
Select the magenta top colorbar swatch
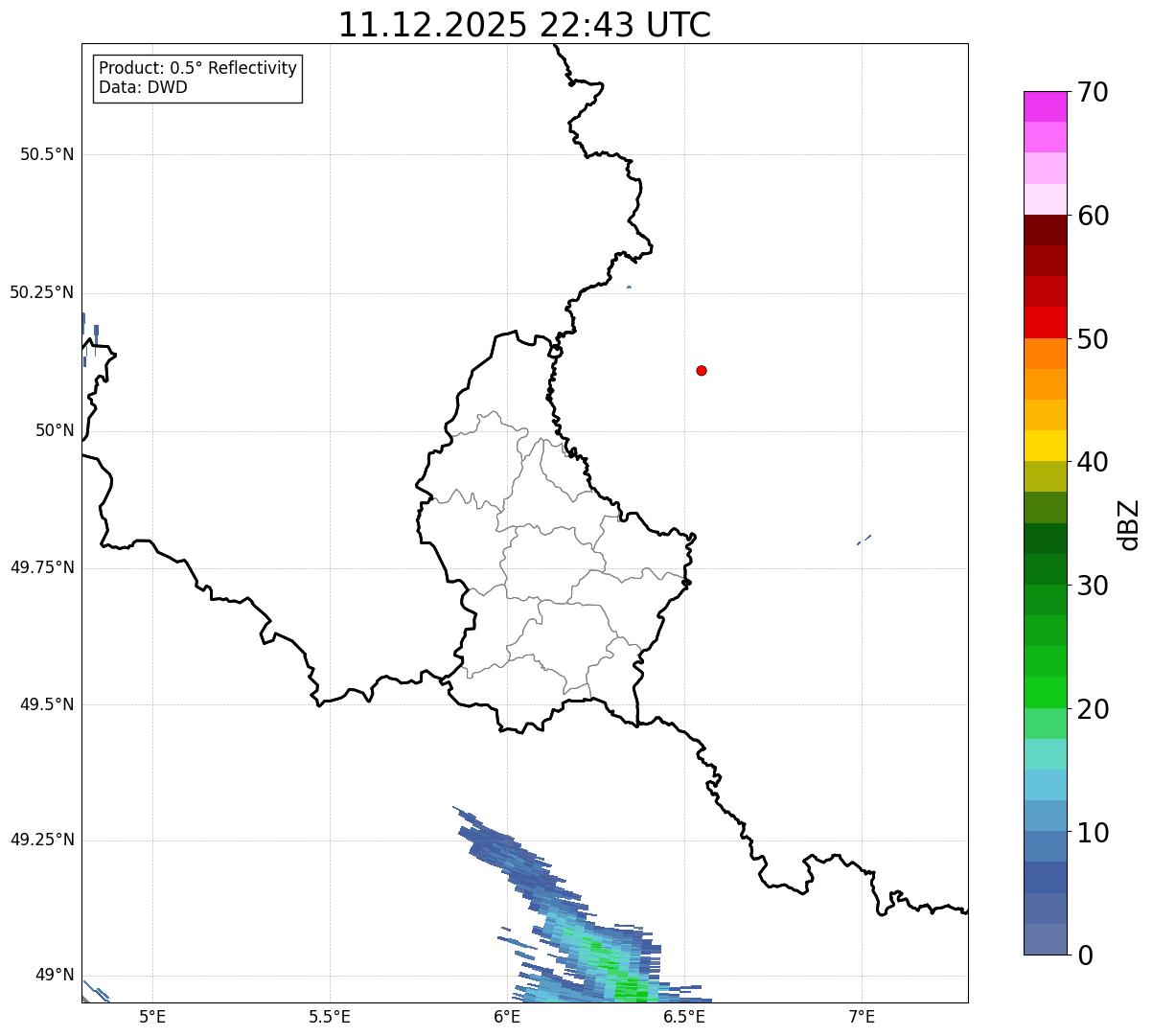tap(1045, 106)
